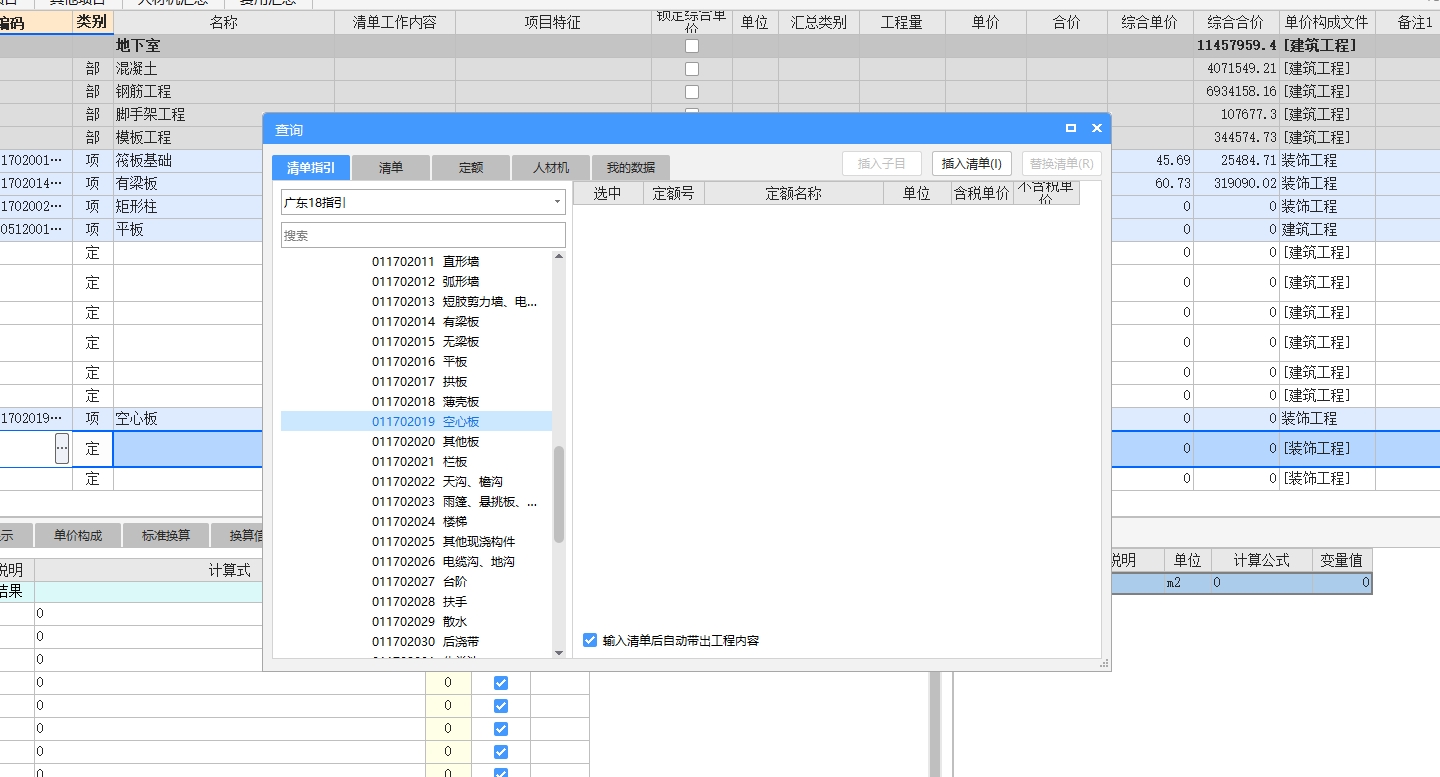
Task: Click the scrollbar thumb of the 清单 list
Action: point(559,494)
